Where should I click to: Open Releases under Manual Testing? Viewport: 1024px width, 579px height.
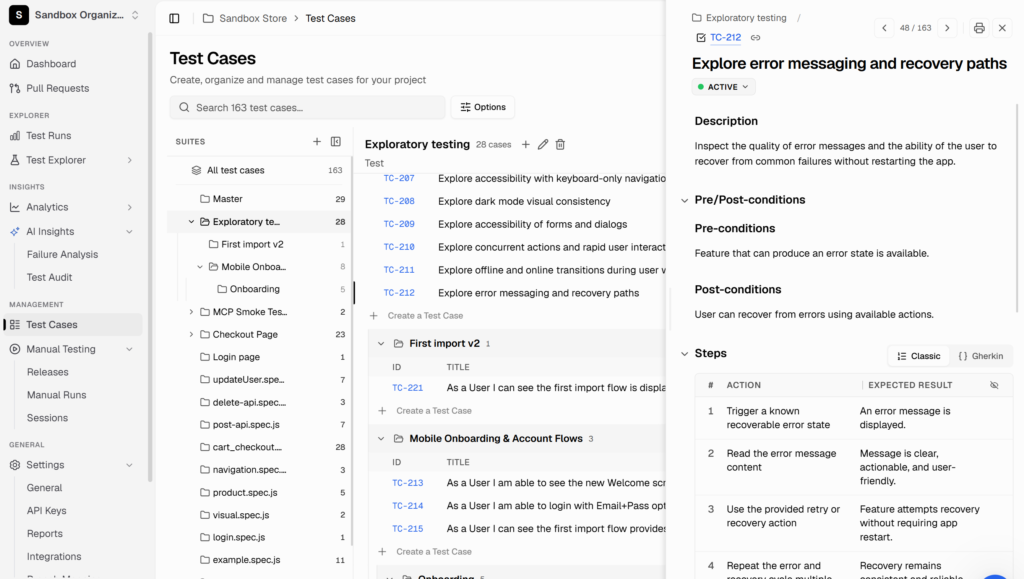(x=48, y=372)
